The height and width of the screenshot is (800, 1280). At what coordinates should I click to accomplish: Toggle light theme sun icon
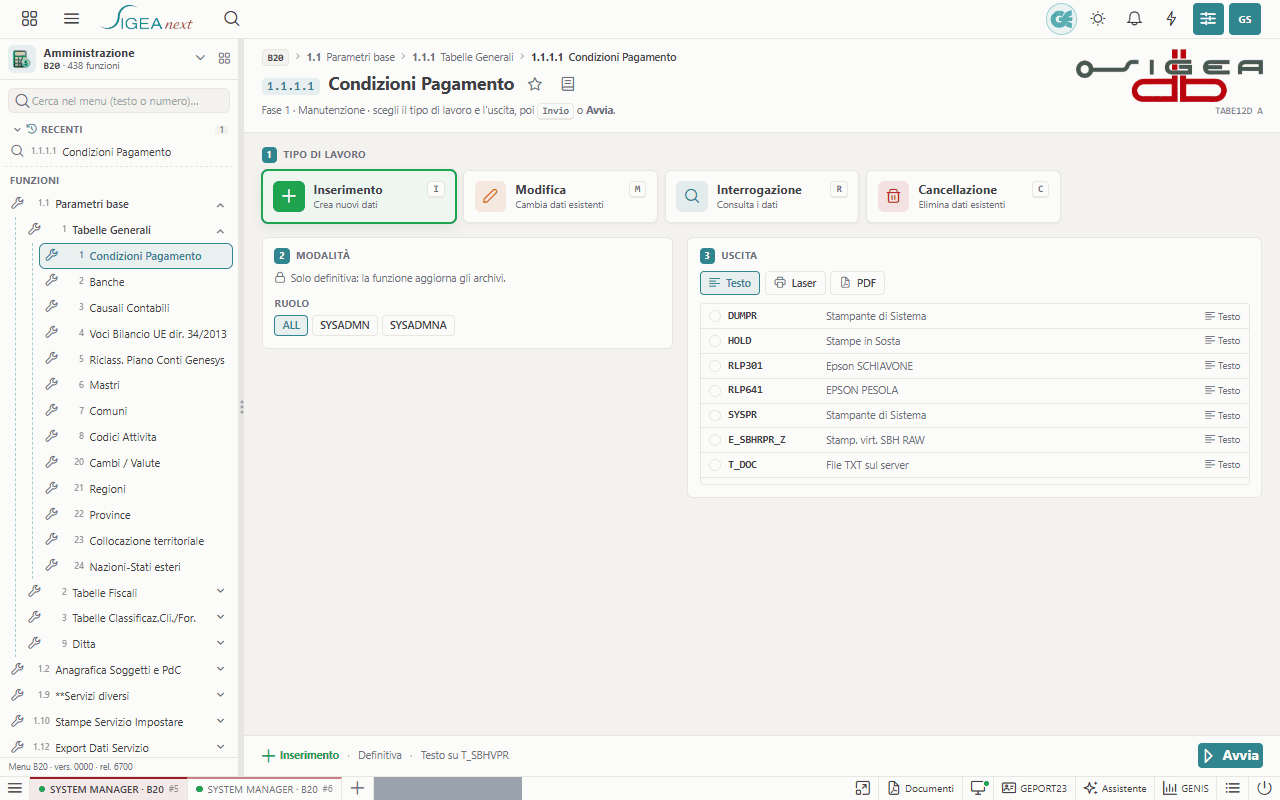(x=1098, y=19)
